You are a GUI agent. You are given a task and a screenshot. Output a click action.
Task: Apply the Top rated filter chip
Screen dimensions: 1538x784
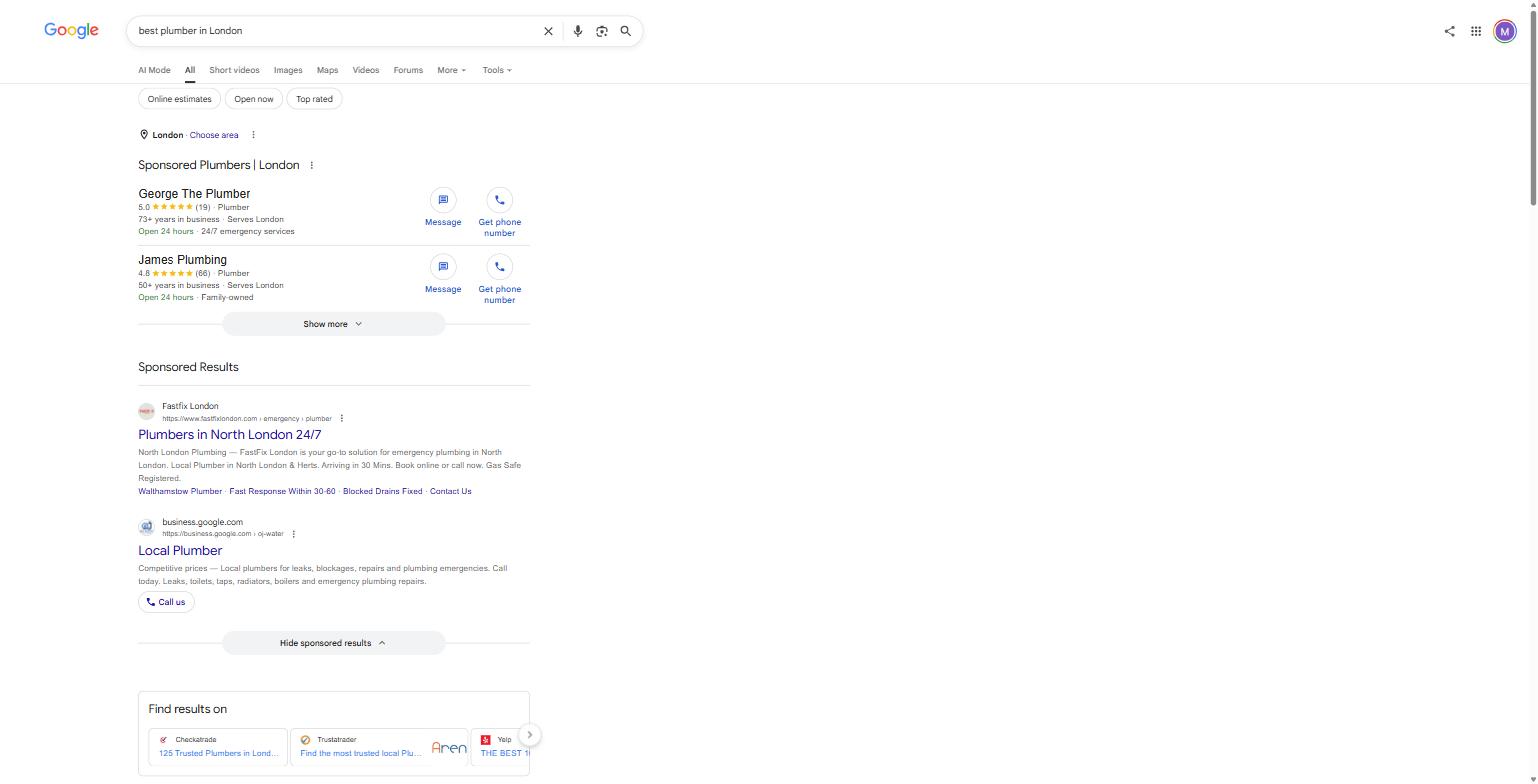click(x=314, y=99)
